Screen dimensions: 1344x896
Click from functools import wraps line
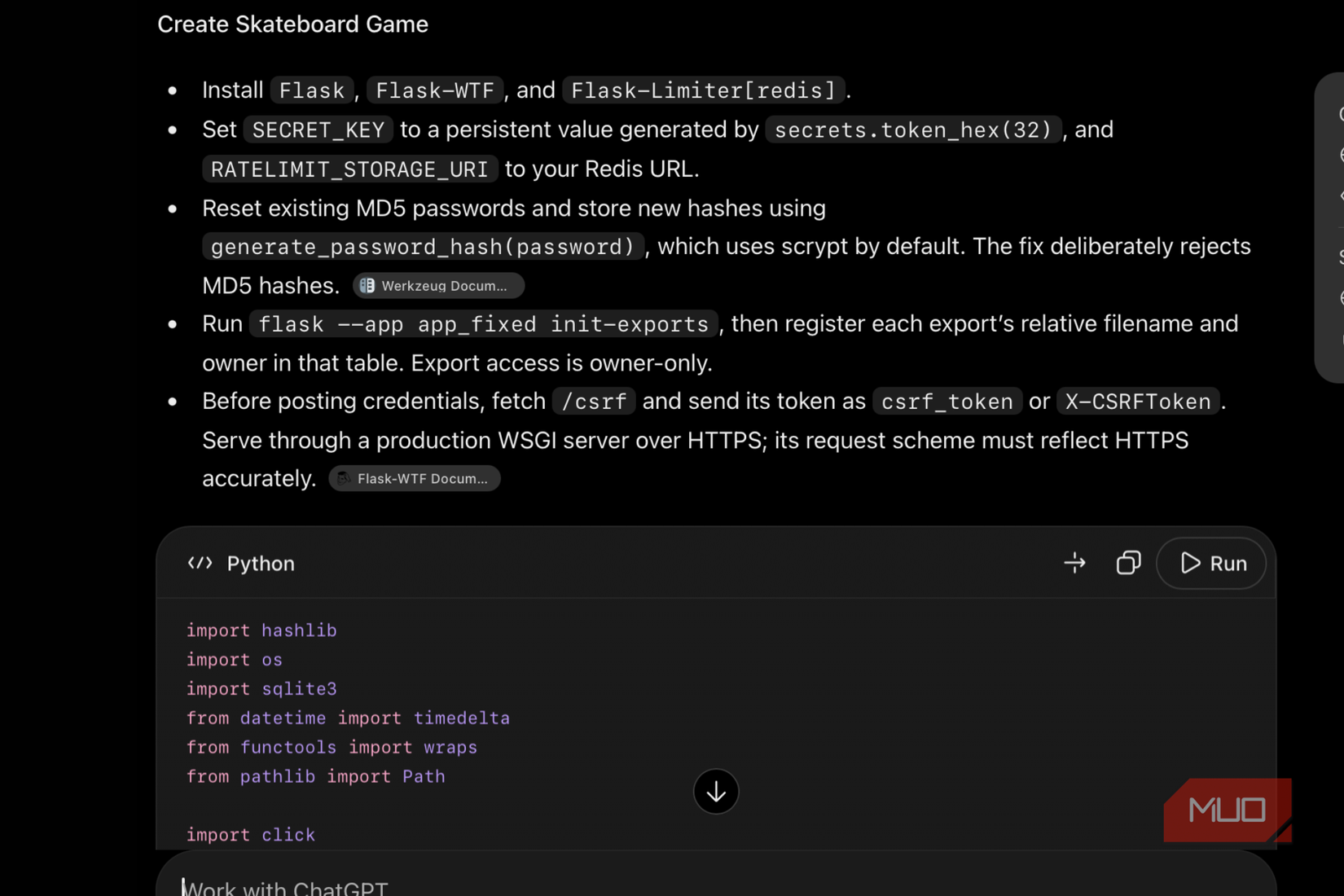tap(332, 748)
